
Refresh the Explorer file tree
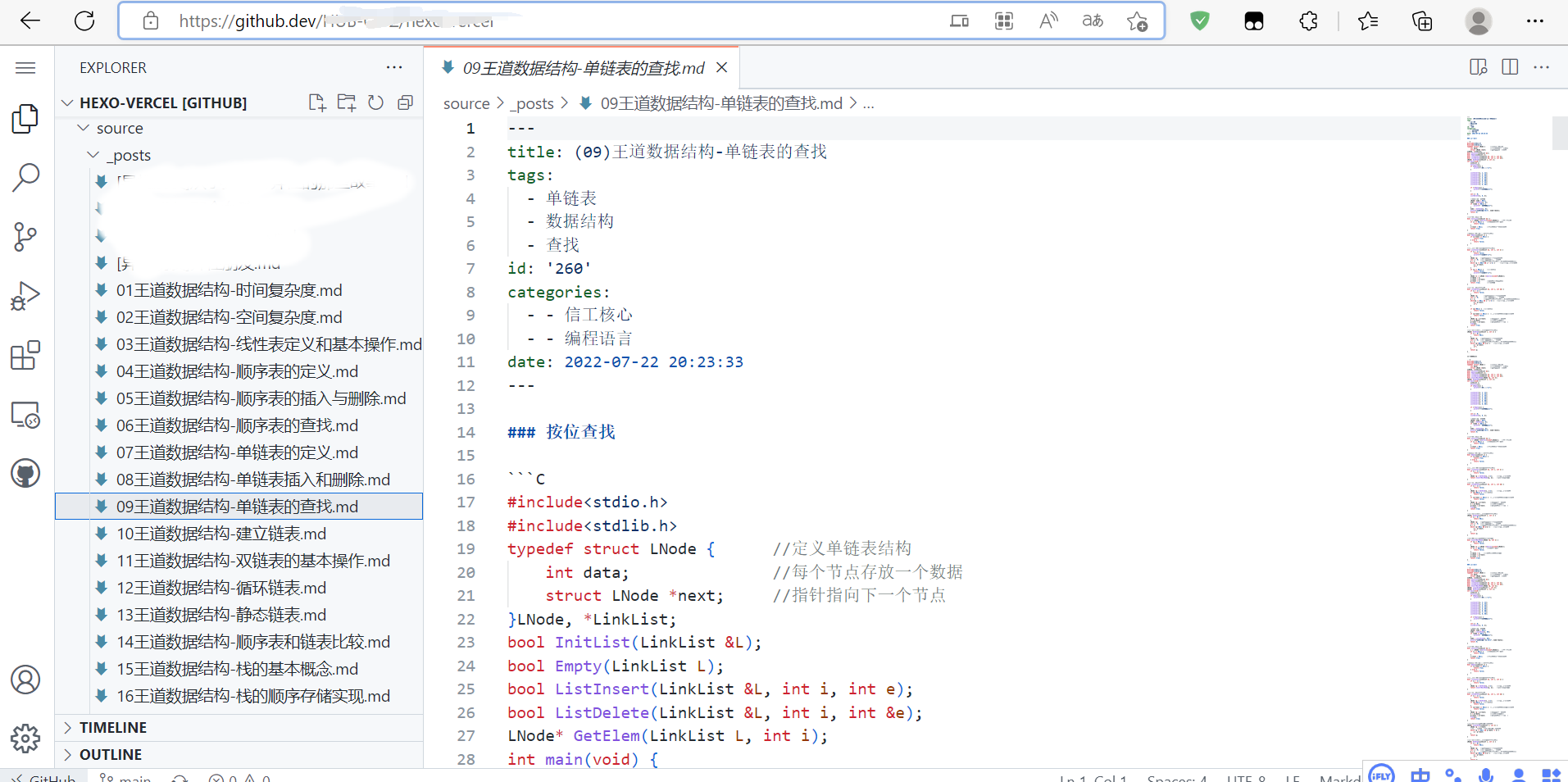click(x=375, y=102)
